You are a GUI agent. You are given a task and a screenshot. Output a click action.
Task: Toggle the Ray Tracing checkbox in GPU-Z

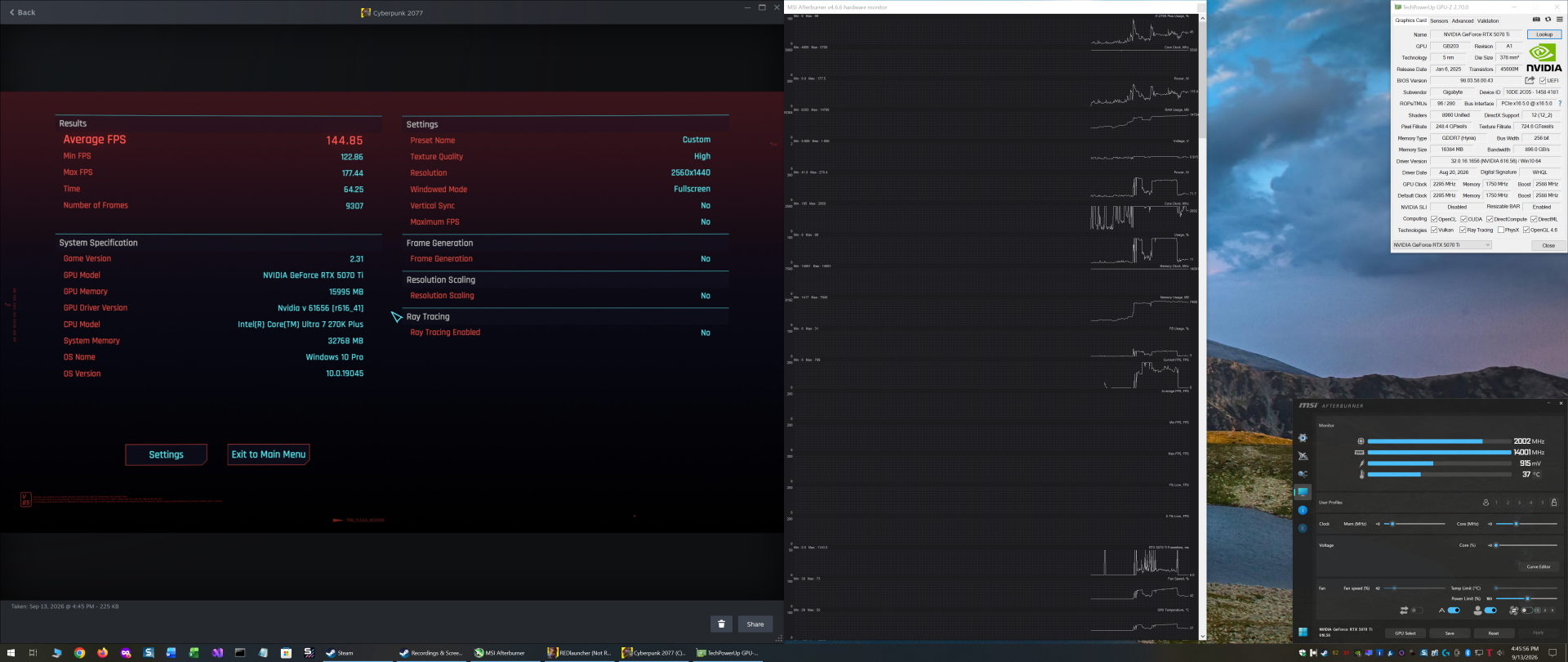point(1463,230)
